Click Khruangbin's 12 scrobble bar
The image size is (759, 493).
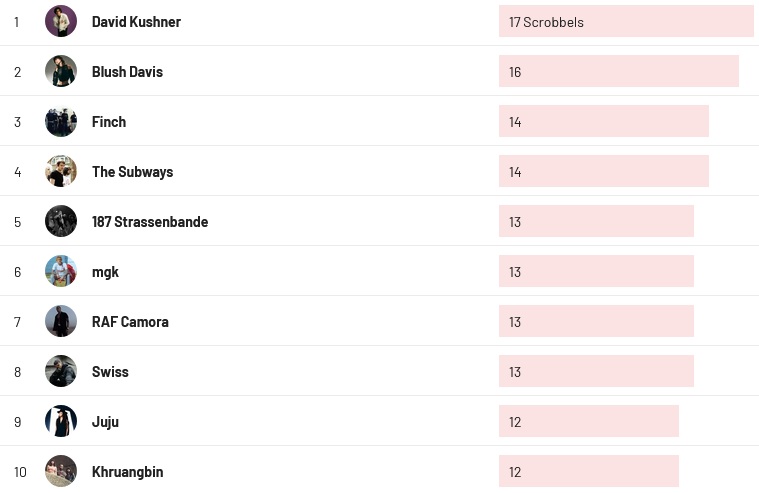pos(588,471)
